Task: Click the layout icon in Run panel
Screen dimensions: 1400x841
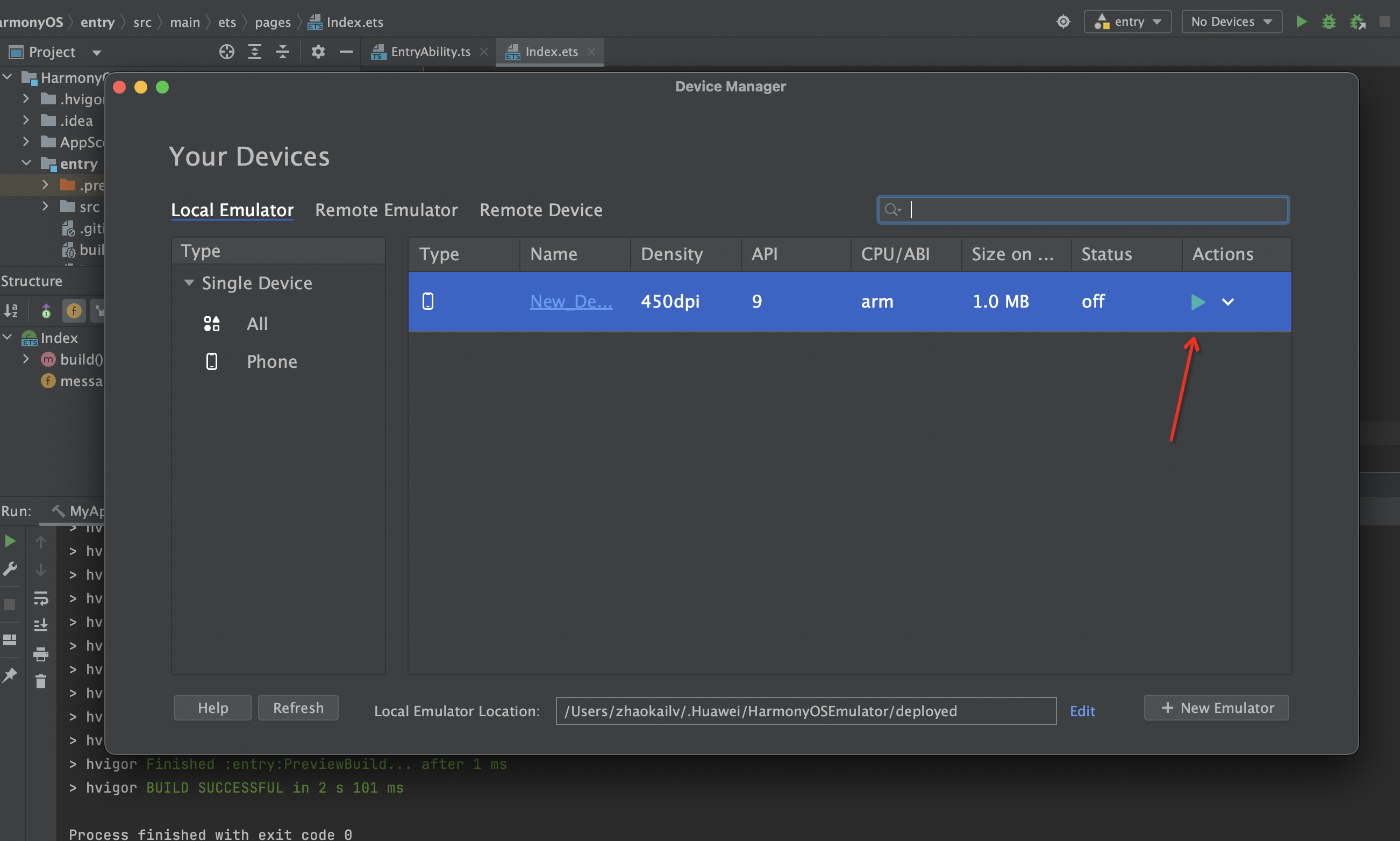Action: [x=10, y=640]
